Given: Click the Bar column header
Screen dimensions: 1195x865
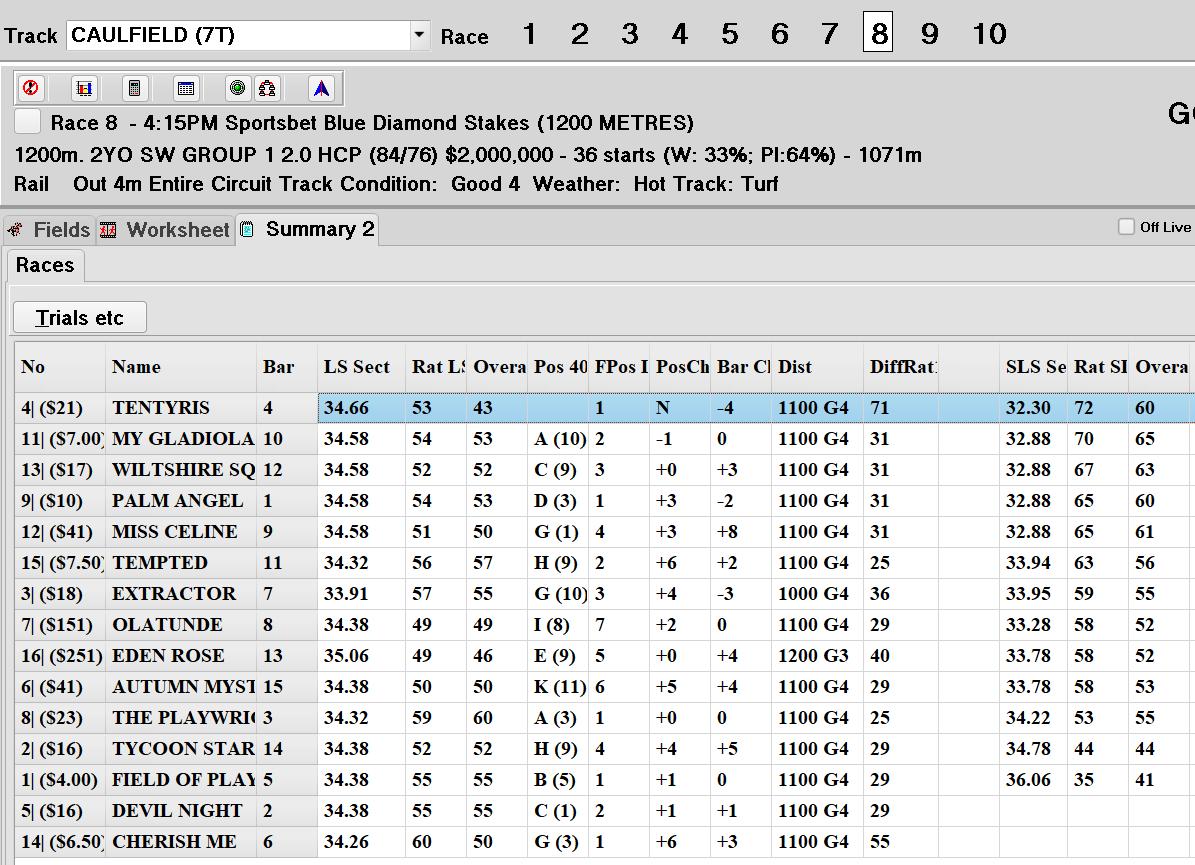Looking at the screenshot, I should point(279,367).
